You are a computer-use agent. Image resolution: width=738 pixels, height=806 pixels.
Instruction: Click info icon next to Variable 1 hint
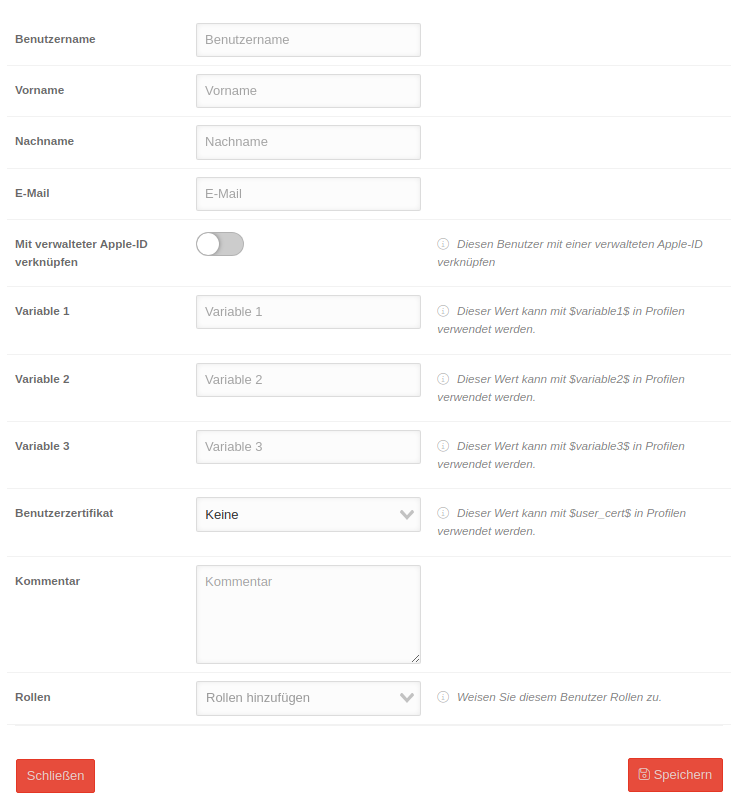443,311
